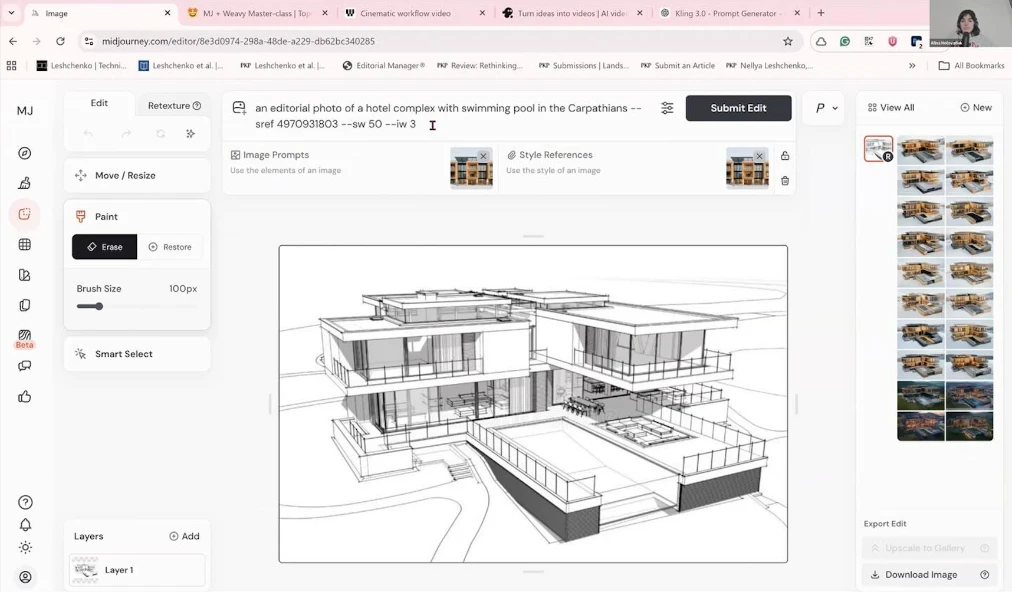The height and width of the screenshot is (592, 1012).
Task: Click Download Image button
Action: 921,575
